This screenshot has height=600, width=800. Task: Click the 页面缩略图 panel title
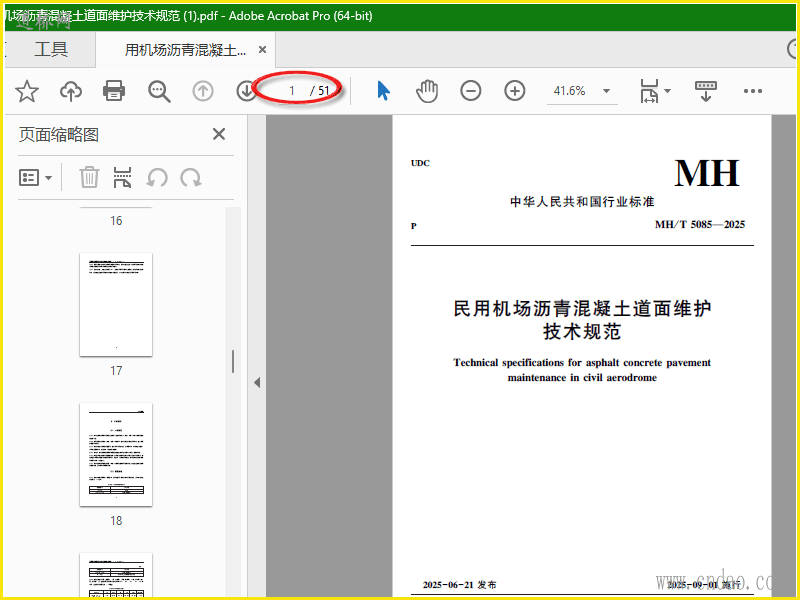click(x=59, y=135)
